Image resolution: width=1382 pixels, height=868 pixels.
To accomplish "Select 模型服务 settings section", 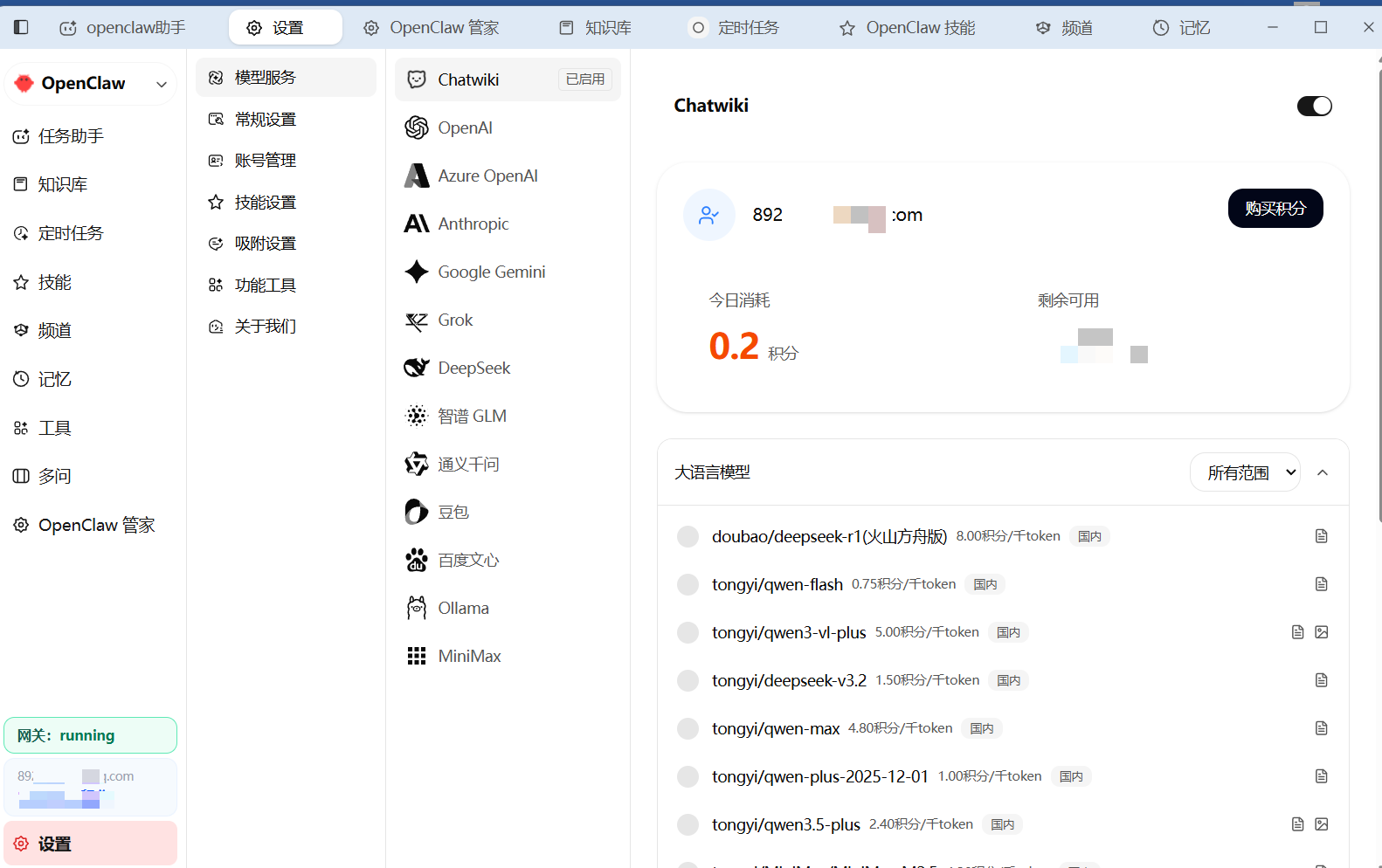I will (286, 78).
